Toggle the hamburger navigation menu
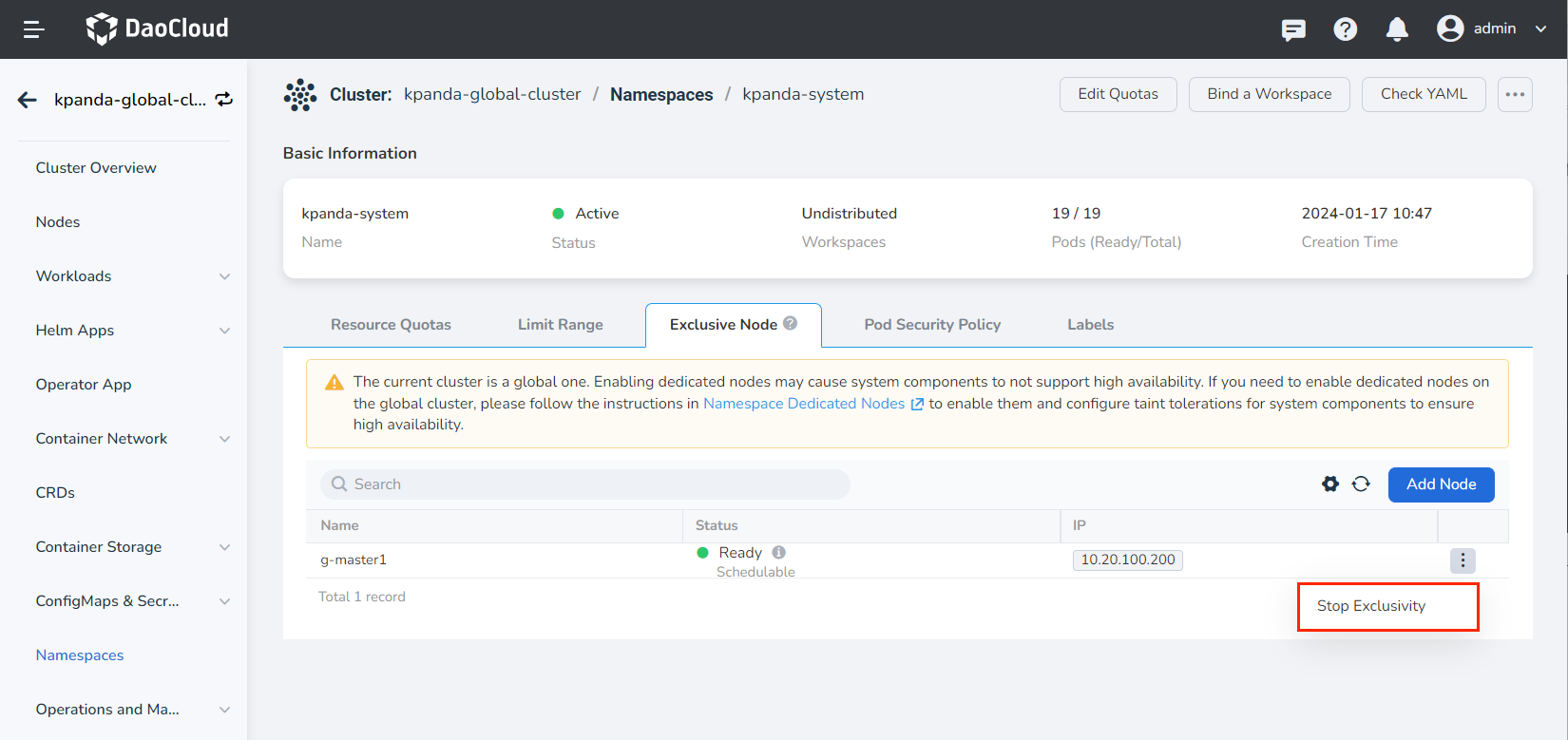Viewport: 1568px width, 740px height. [34, 29]
